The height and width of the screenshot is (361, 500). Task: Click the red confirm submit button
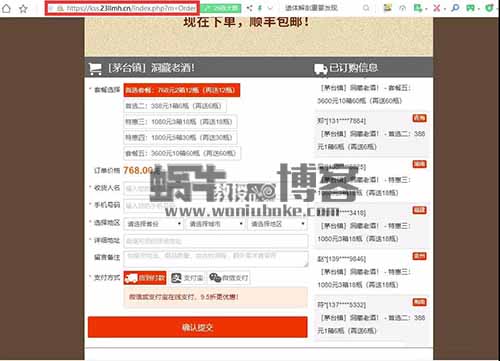(198, 327)
